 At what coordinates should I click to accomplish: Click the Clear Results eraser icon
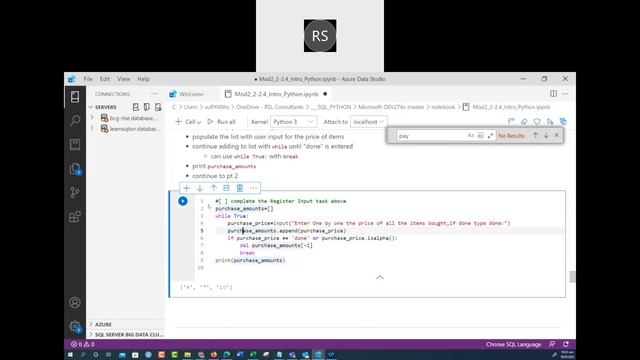[x=524, y=122]
